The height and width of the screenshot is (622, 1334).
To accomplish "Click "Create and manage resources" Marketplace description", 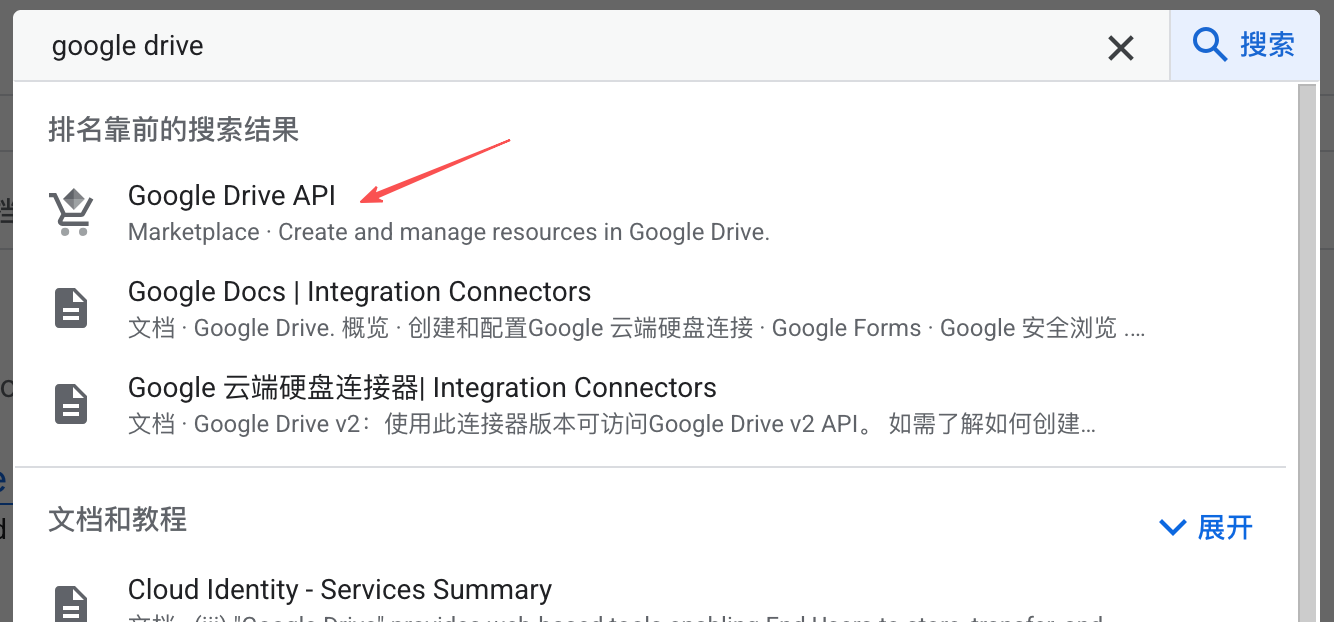I will point(523,232).
